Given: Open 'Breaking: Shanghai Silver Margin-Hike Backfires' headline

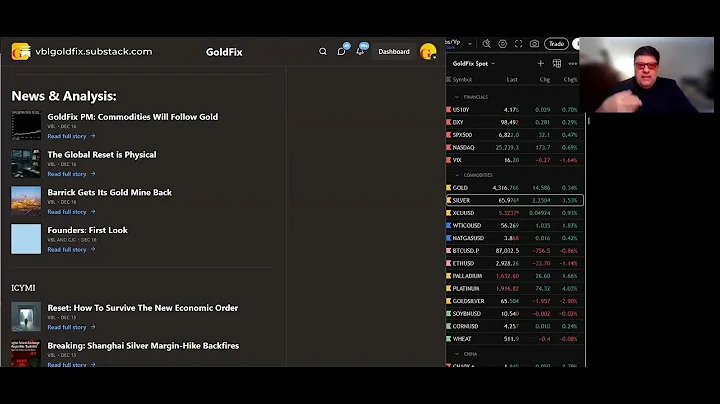Looking at the screenshot, I should coord(143,345).
